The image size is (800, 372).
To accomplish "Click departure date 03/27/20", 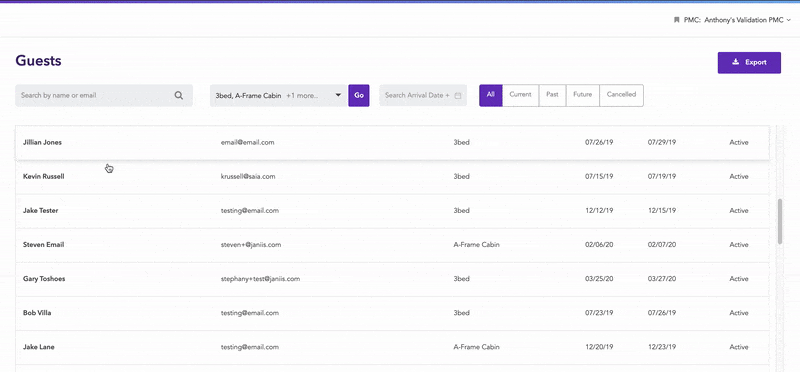I will pos(662,279).
